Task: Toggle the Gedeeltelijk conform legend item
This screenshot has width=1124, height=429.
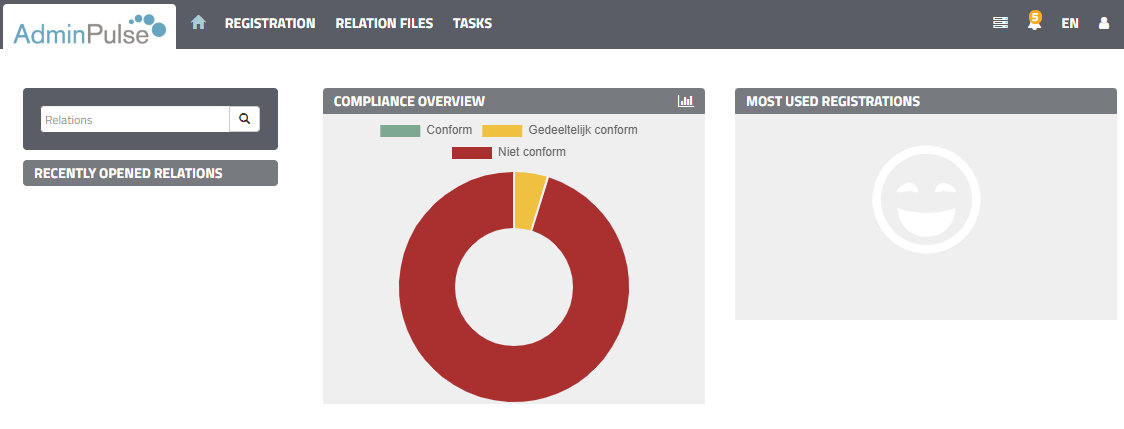Action: click(x=559, y=130)
